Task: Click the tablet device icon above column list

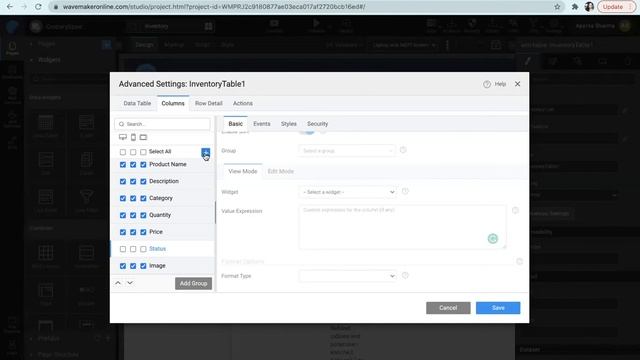Action: (x=143, y=137)
